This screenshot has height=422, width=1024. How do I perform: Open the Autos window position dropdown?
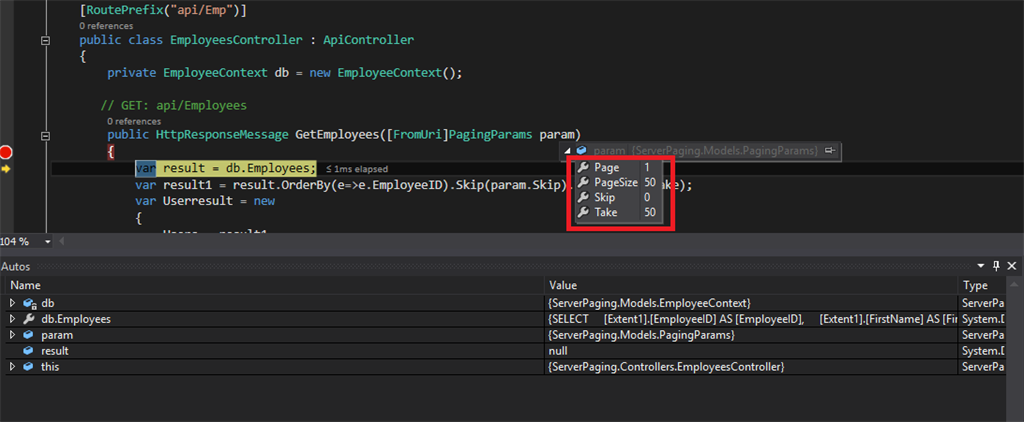point(980,266)
